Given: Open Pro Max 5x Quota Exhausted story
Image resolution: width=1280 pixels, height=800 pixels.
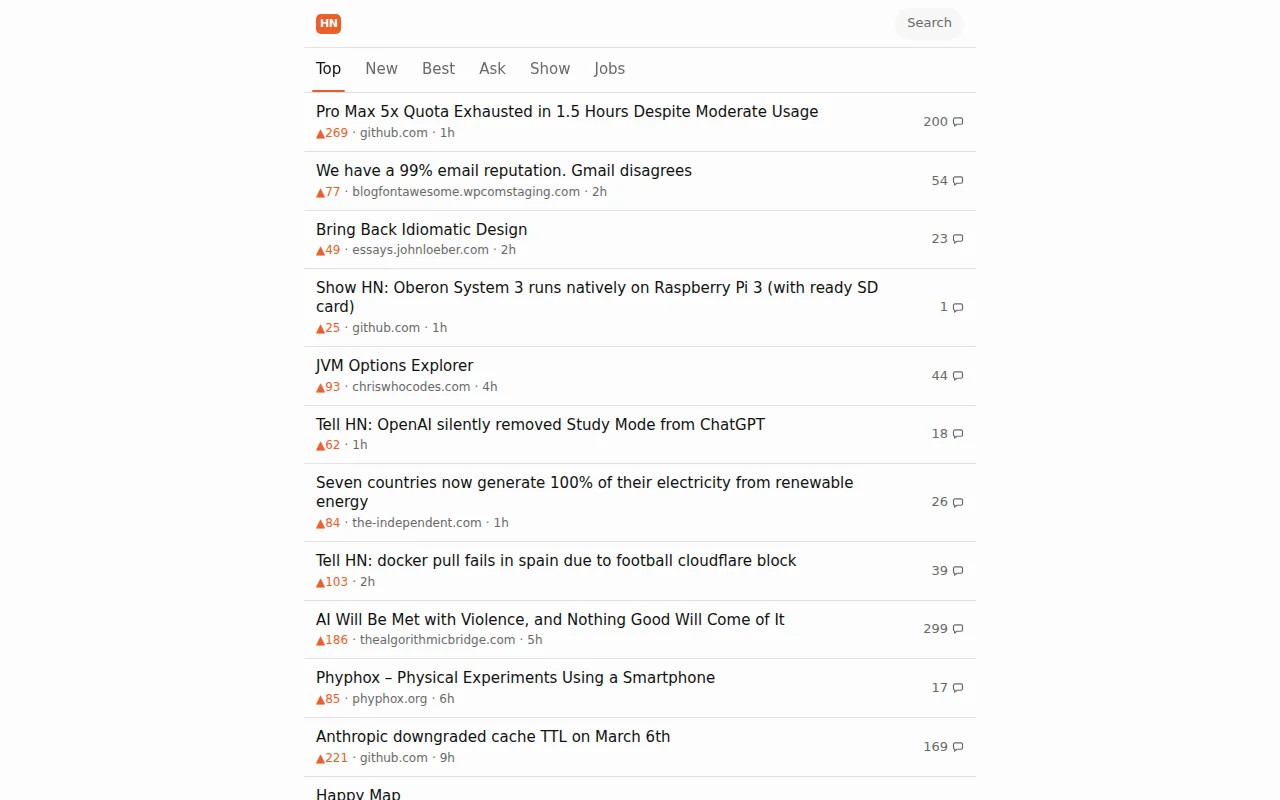Looking at the screenshot, I should click(567, 111).
